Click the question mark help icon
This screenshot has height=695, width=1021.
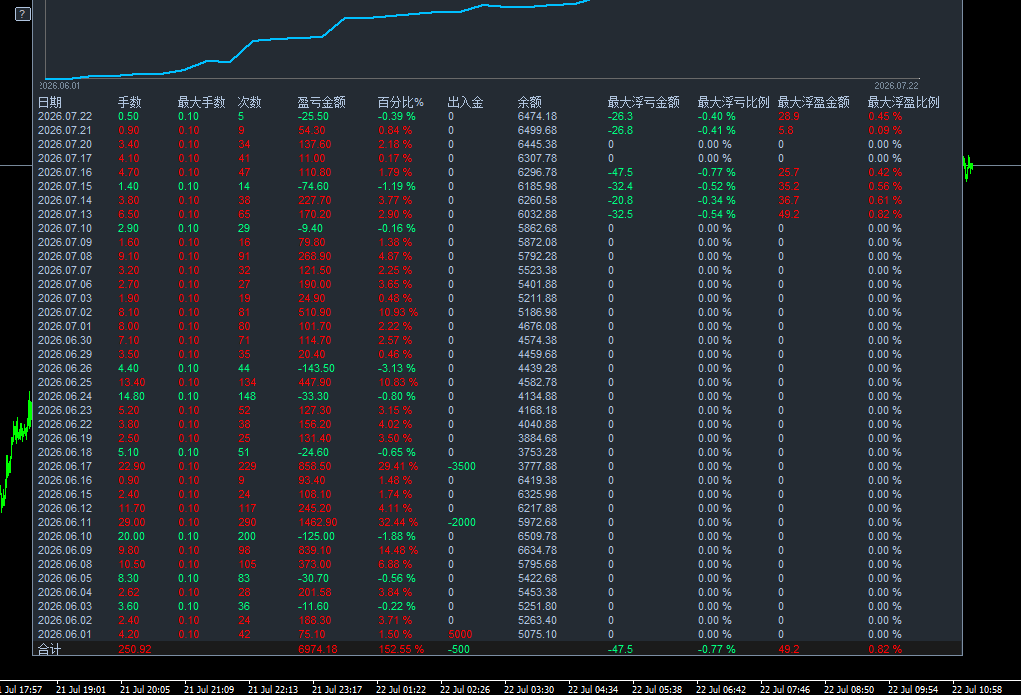(23, 14)
